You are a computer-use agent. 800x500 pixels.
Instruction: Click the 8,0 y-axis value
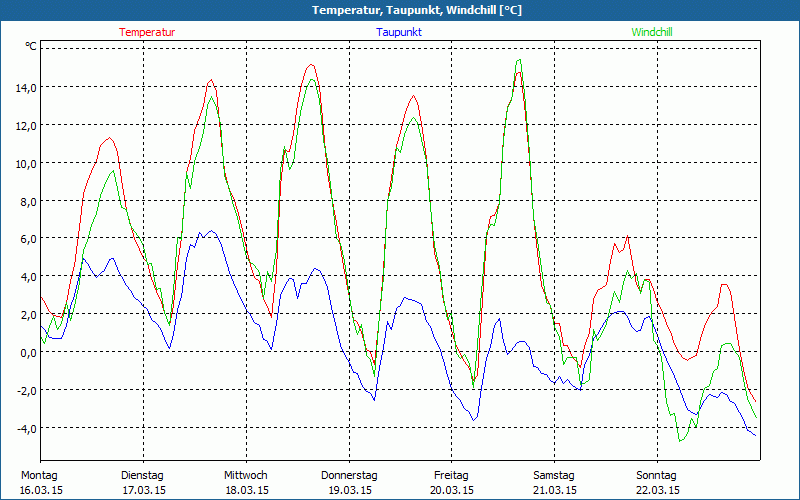[x=29, y=202]
